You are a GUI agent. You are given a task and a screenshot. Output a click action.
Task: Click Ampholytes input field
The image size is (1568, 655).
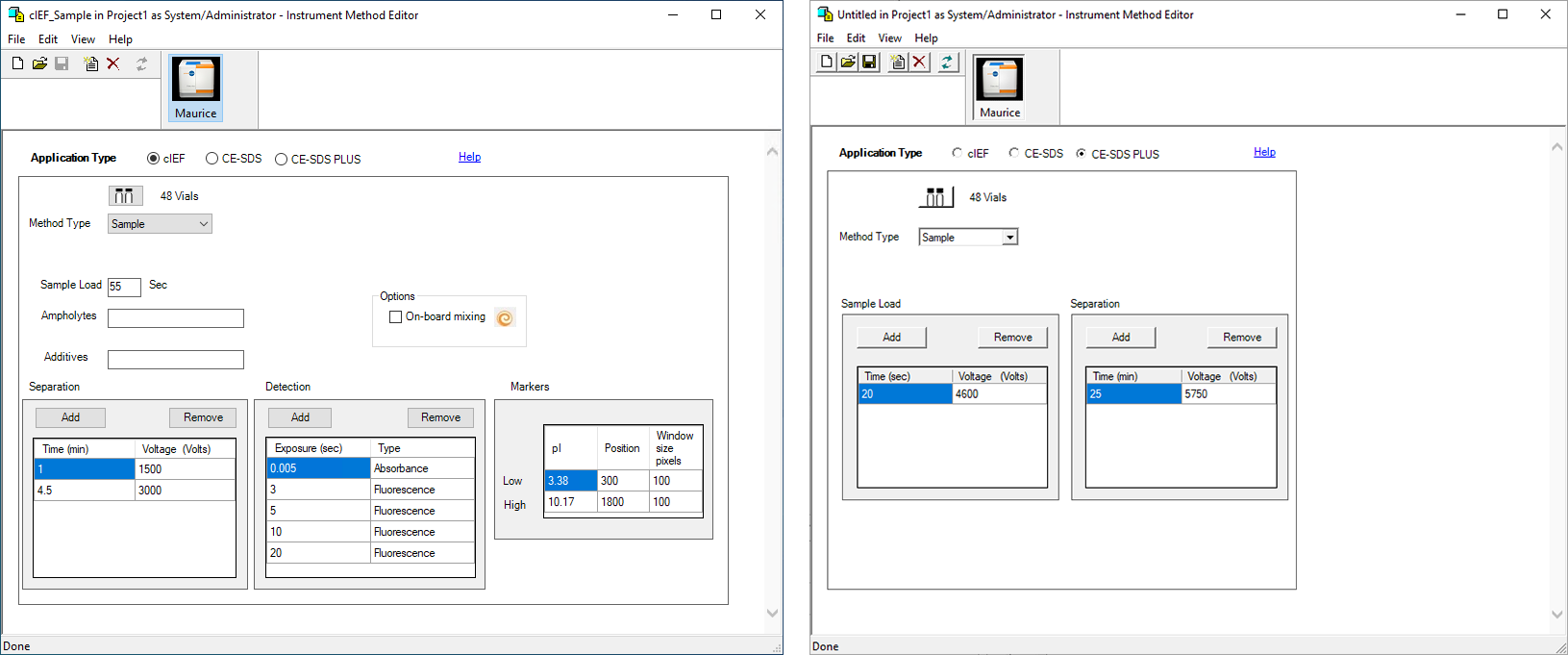tap(176, 318)
